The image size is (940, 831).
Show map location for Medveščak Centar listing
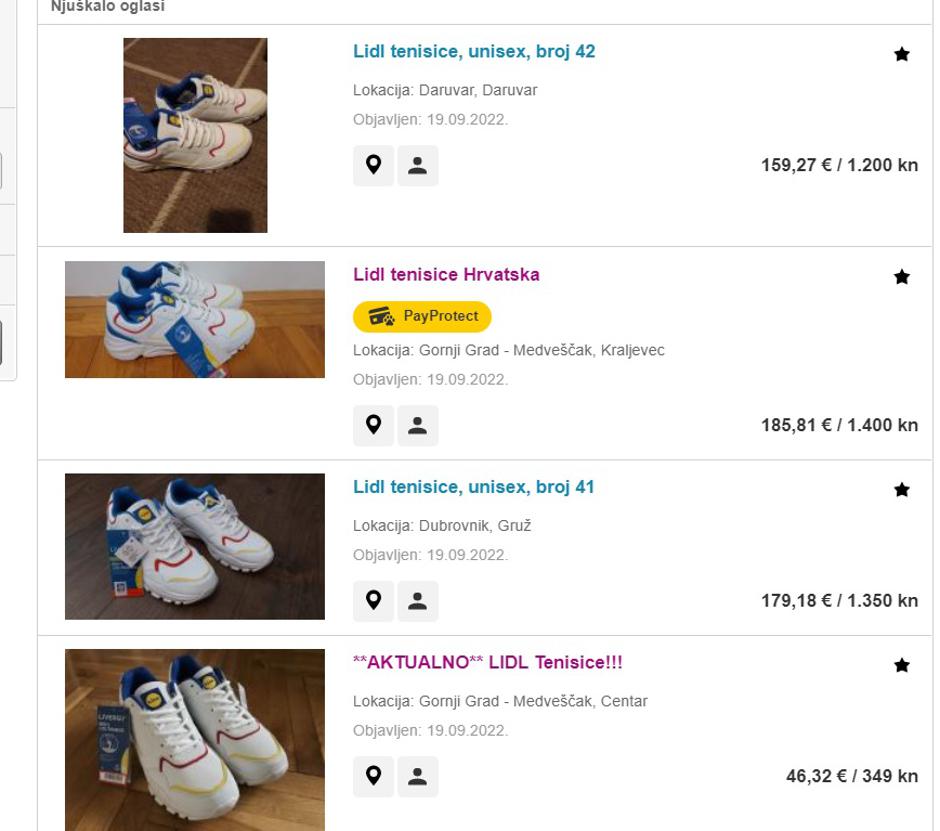point(374,776)
